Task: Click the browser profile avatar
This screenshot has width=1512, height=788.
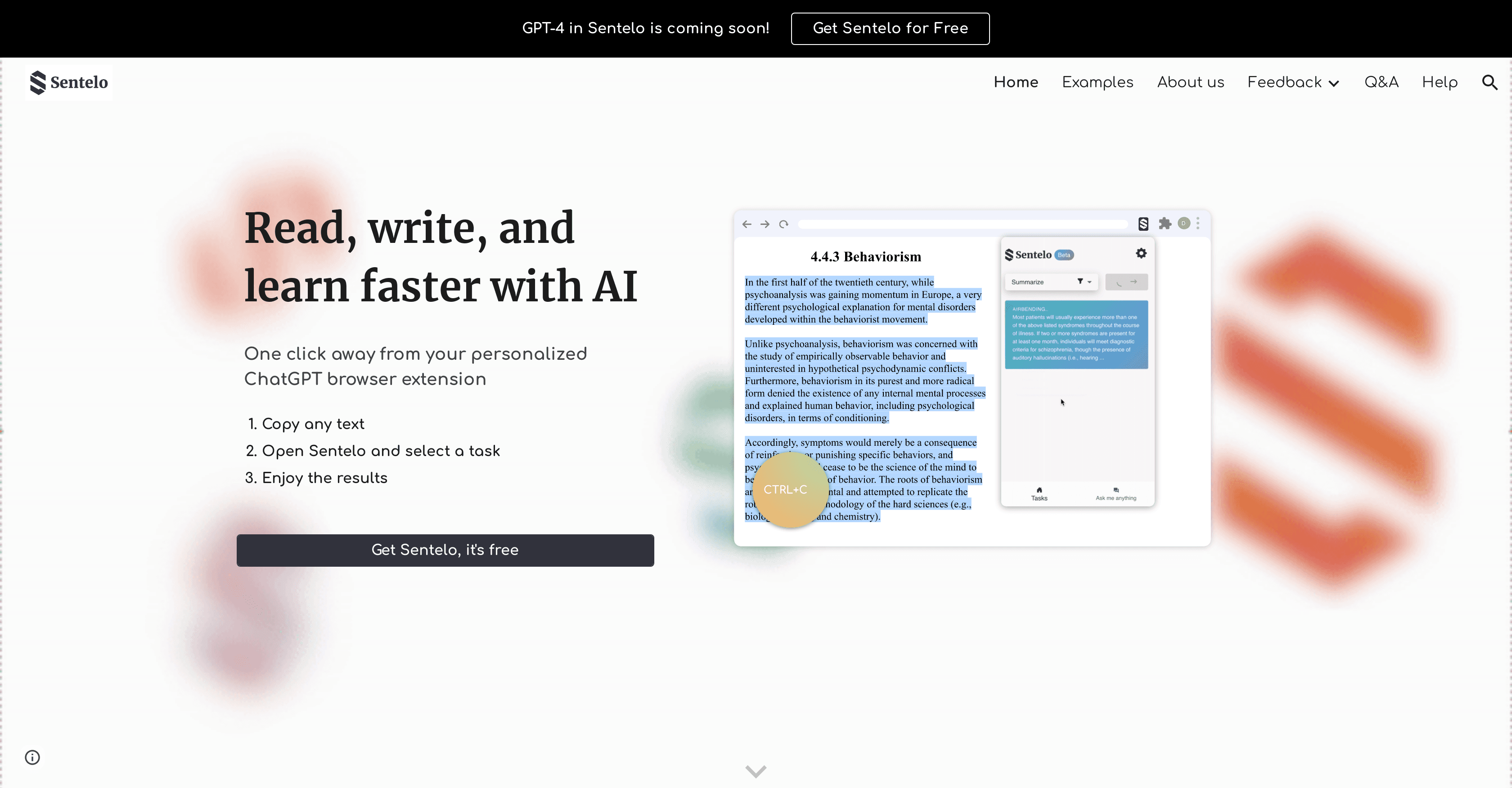Action: [x=1183, y=224]
